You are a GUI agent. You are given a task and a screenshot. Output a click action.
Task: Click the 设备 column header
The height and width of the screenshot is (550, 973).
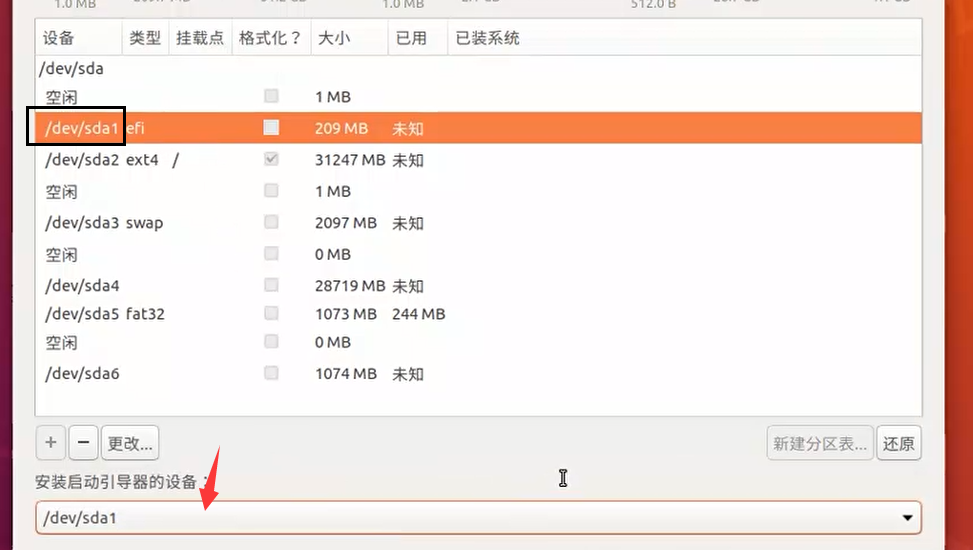tap(59, 38)
